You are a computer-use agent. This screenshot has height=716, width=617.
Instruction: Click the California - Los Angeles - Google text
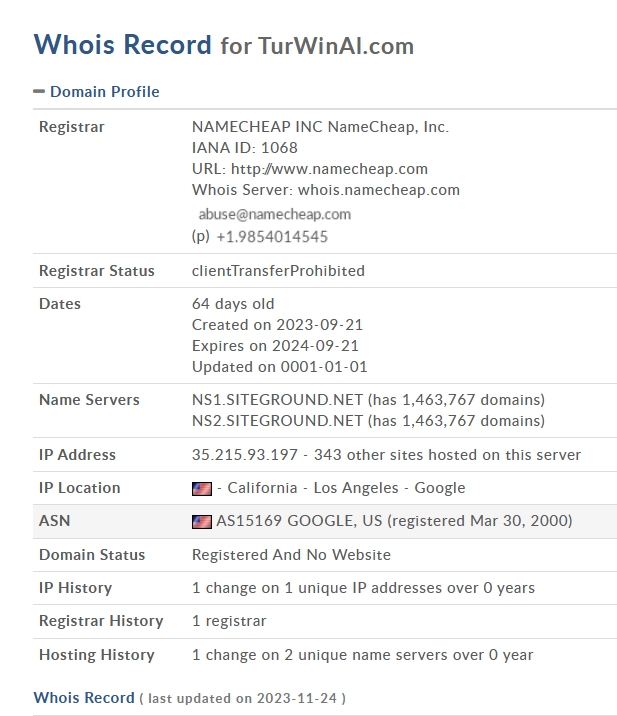click(x=346, y=488)
